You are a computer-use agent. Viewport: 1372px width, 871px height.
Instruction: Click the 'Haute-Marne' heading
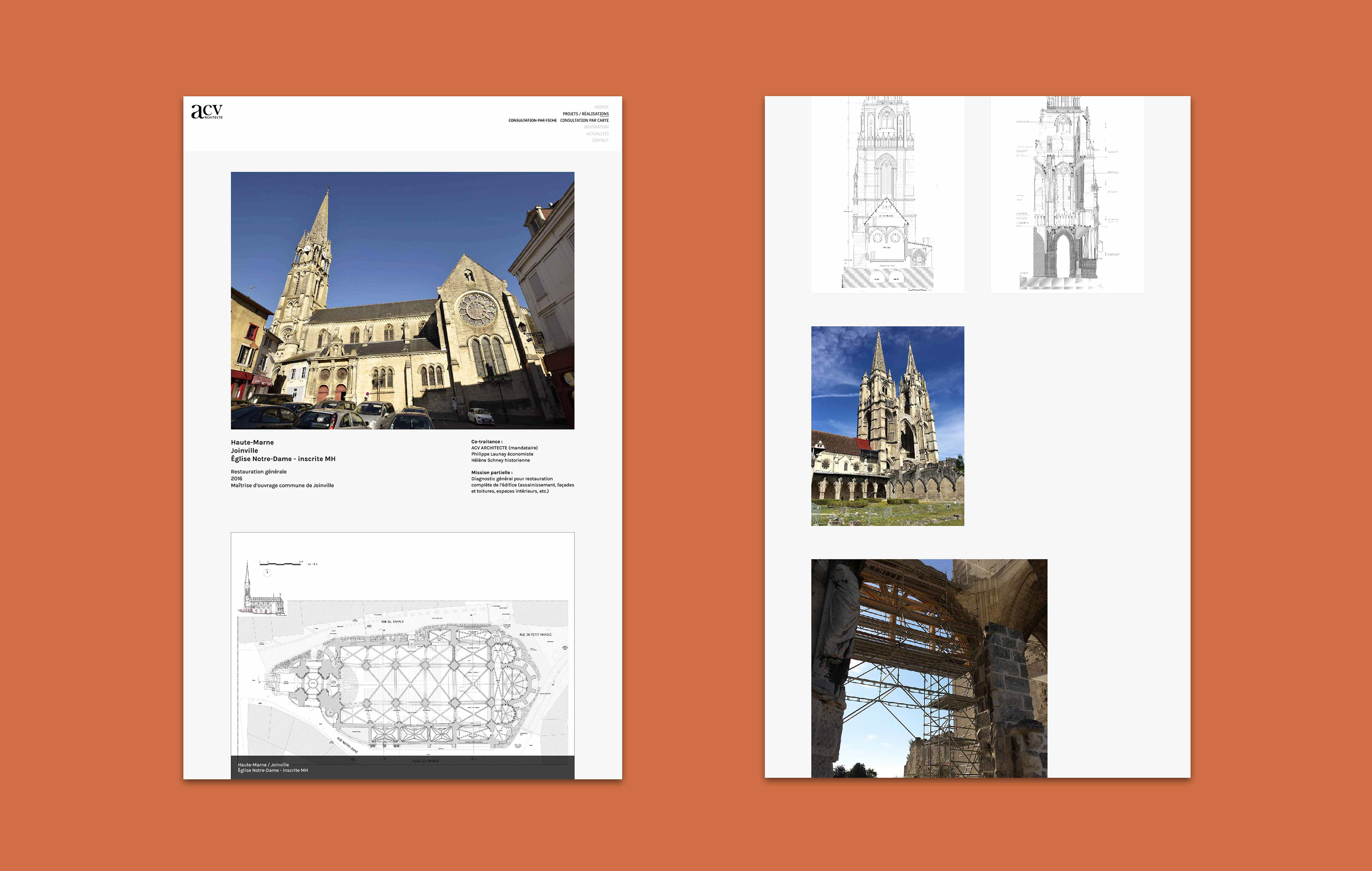pyautogui.click(x=252, y=442)
